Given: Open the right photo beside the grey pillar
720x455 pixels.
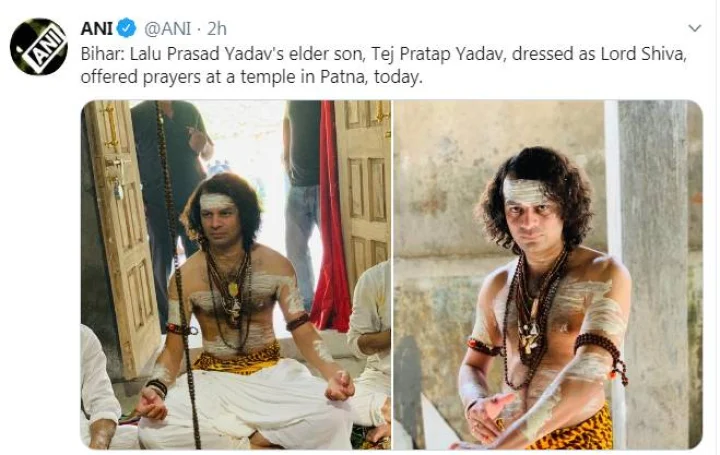Looking at the screenshot, I should coord(548,275).
